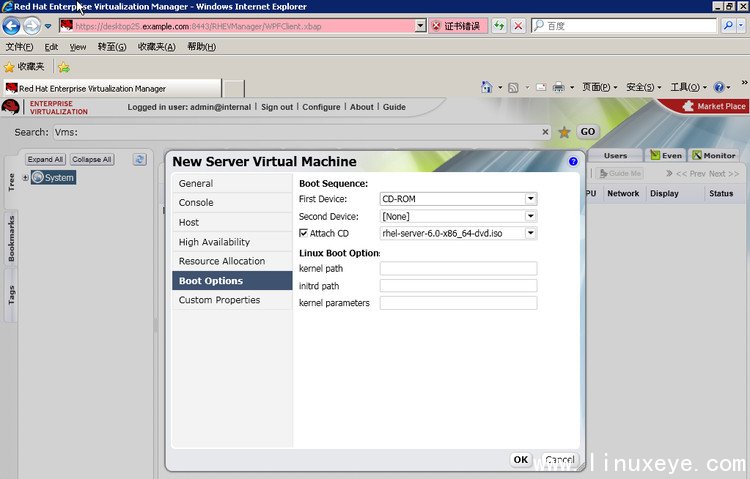Open the Monitor tab
This screenshot has height=479, width=750.
715,156
